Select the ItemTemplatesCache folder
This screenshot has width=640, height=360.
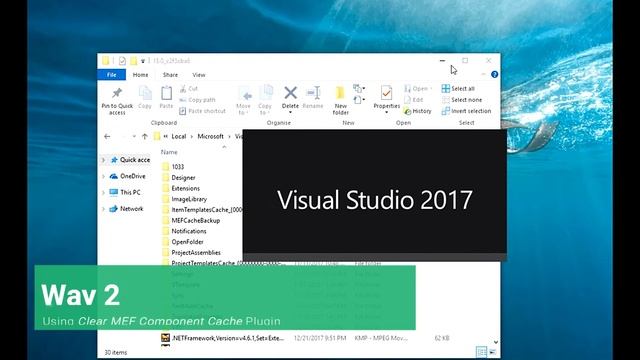tap(202, 209)
